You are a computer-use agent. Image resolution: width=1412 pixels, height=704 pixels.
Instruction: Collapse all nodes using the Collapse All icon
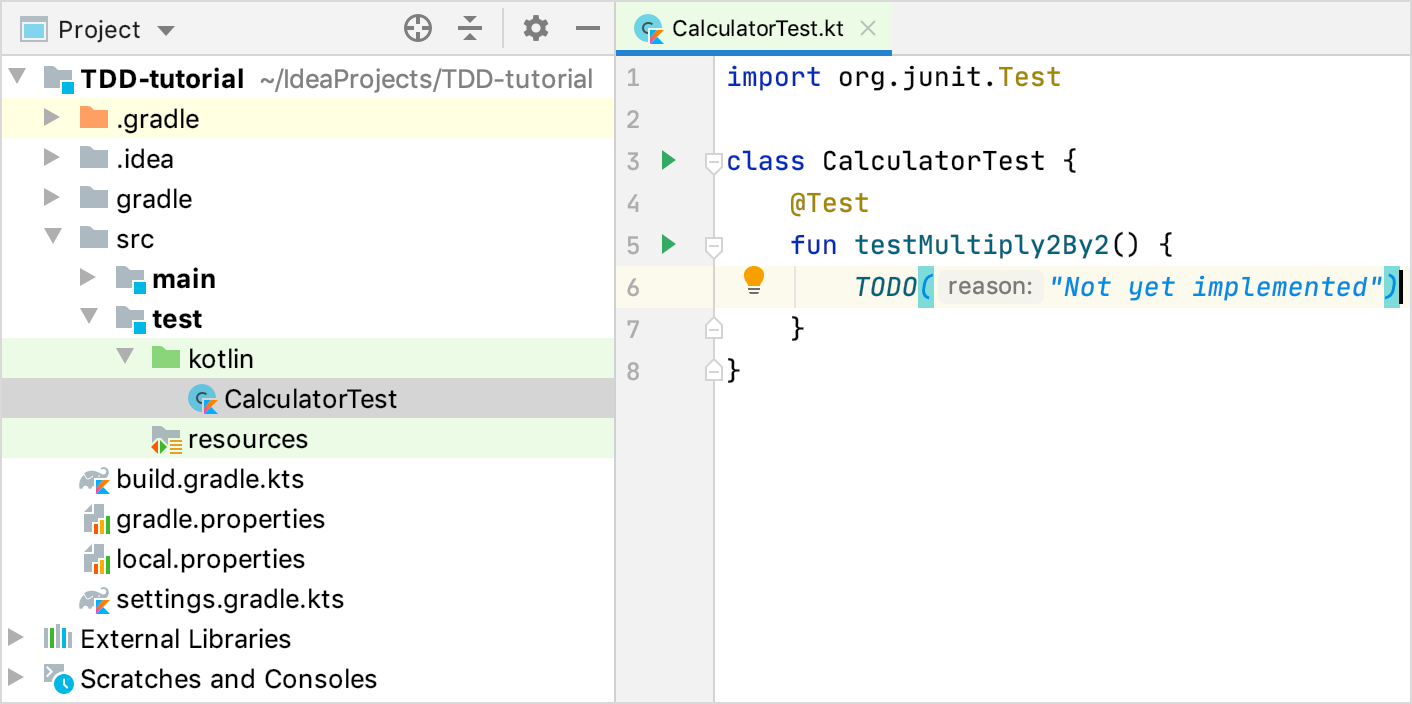(x=470, y=28)
